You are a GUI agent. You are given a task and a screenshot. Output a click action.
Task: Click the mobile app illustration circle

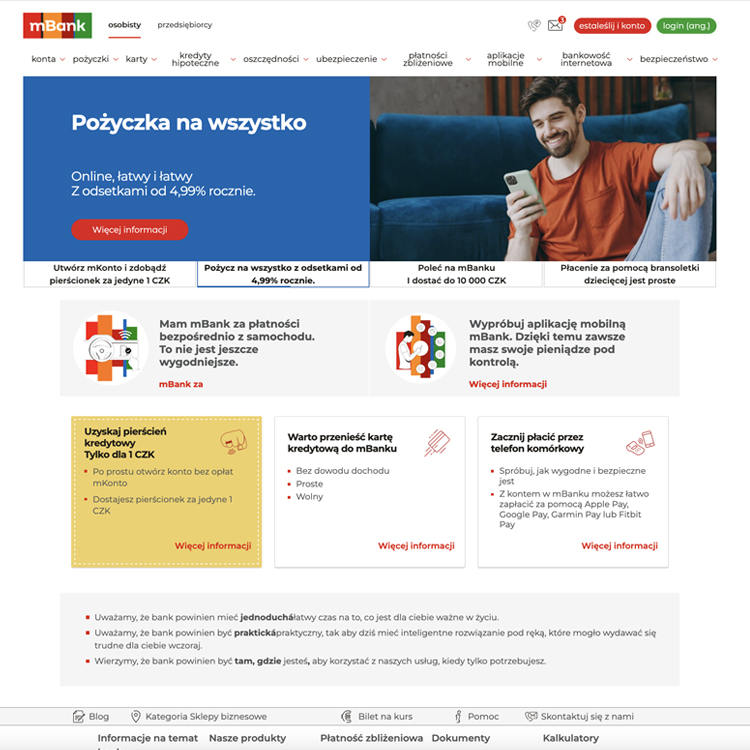421,348
